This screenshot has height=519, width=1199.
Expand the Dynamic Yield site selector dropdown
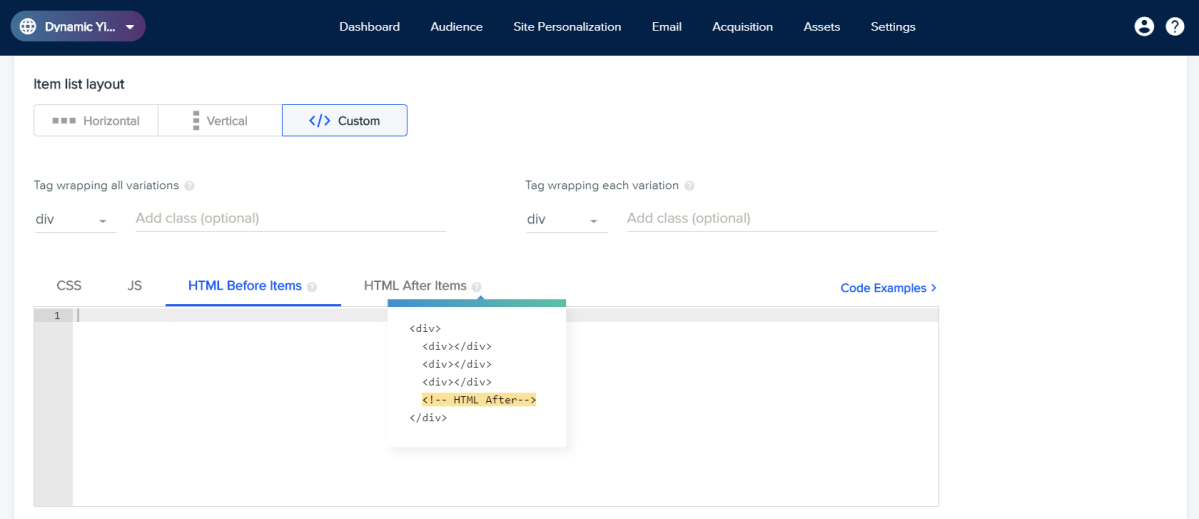129,27
